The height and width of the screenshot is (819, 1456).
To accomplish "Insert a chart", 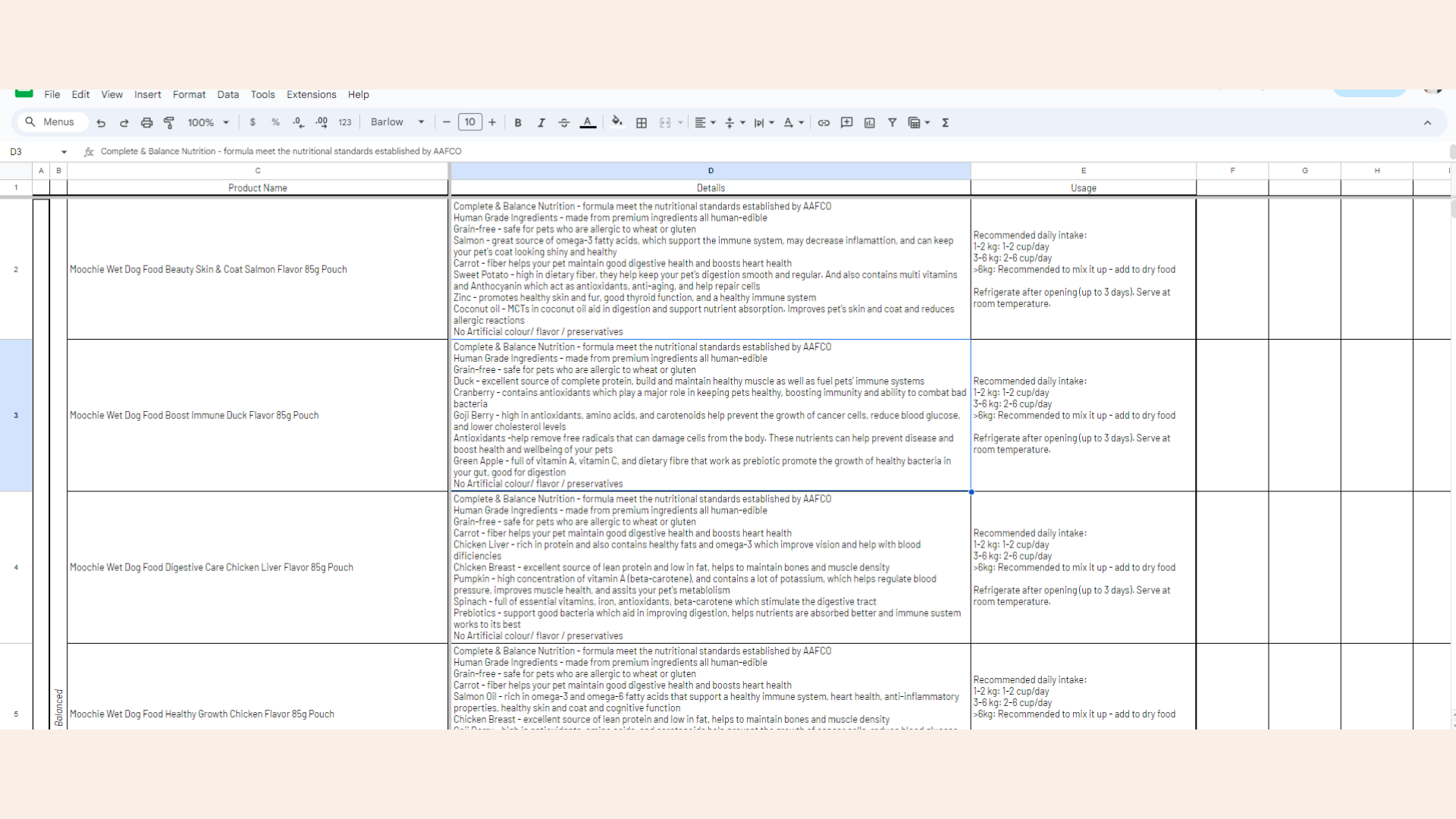I will point(870,122).
